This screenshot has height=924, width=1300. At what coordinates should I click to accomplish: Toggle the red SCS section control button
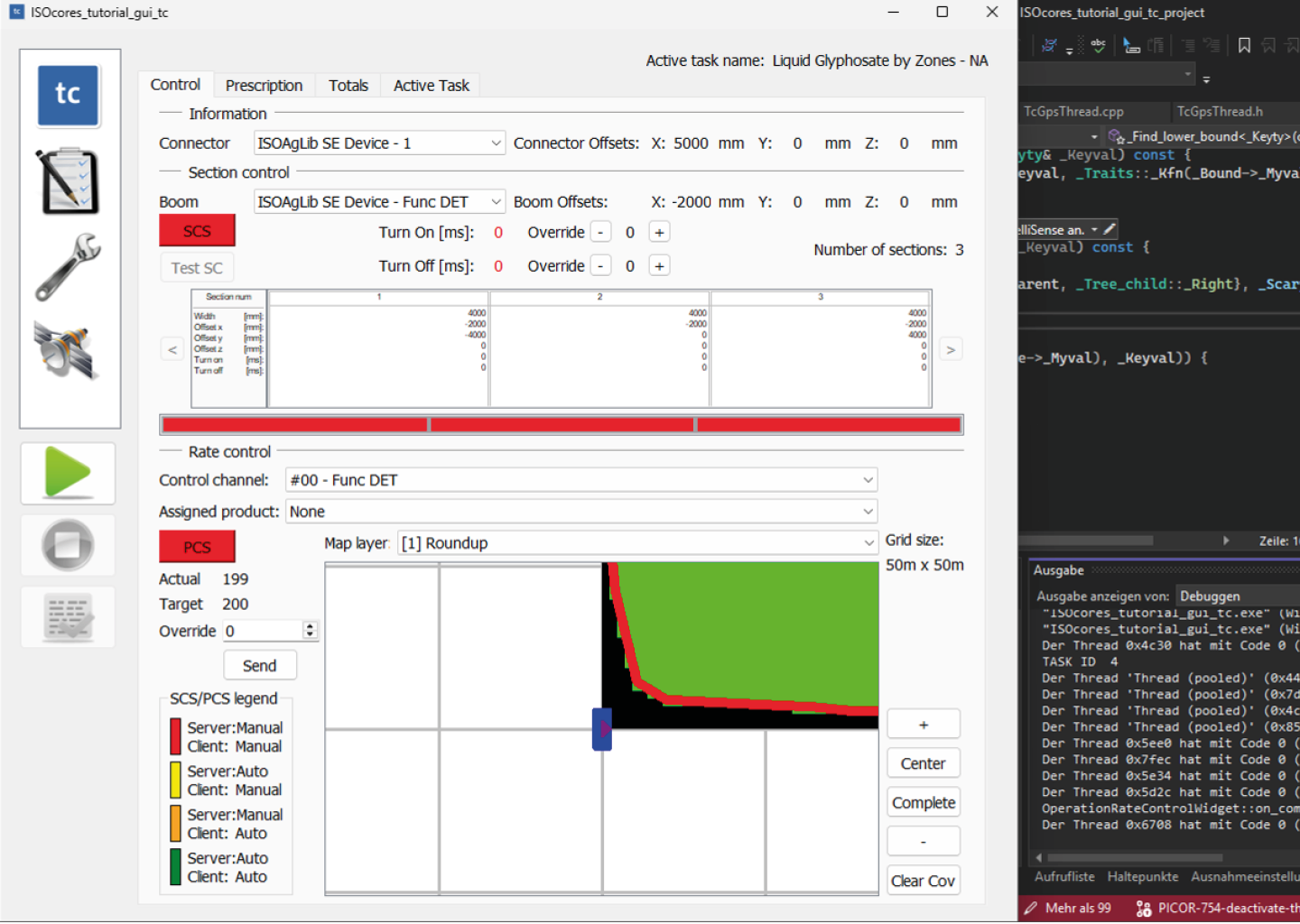[x=197, y=230]
